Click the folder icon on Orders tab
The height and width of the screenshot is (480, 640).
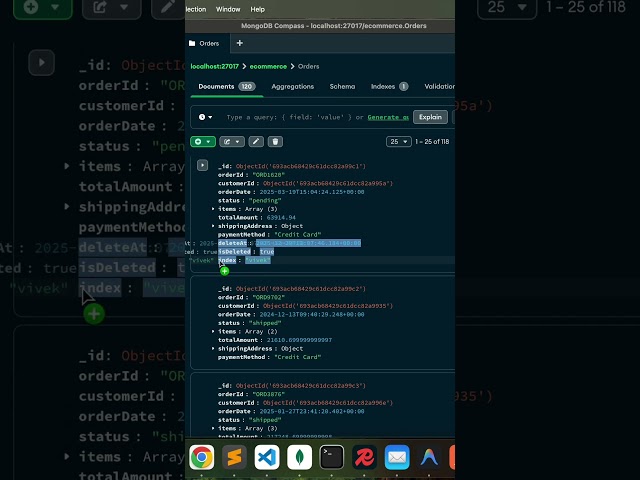click(x=192, y=43)
